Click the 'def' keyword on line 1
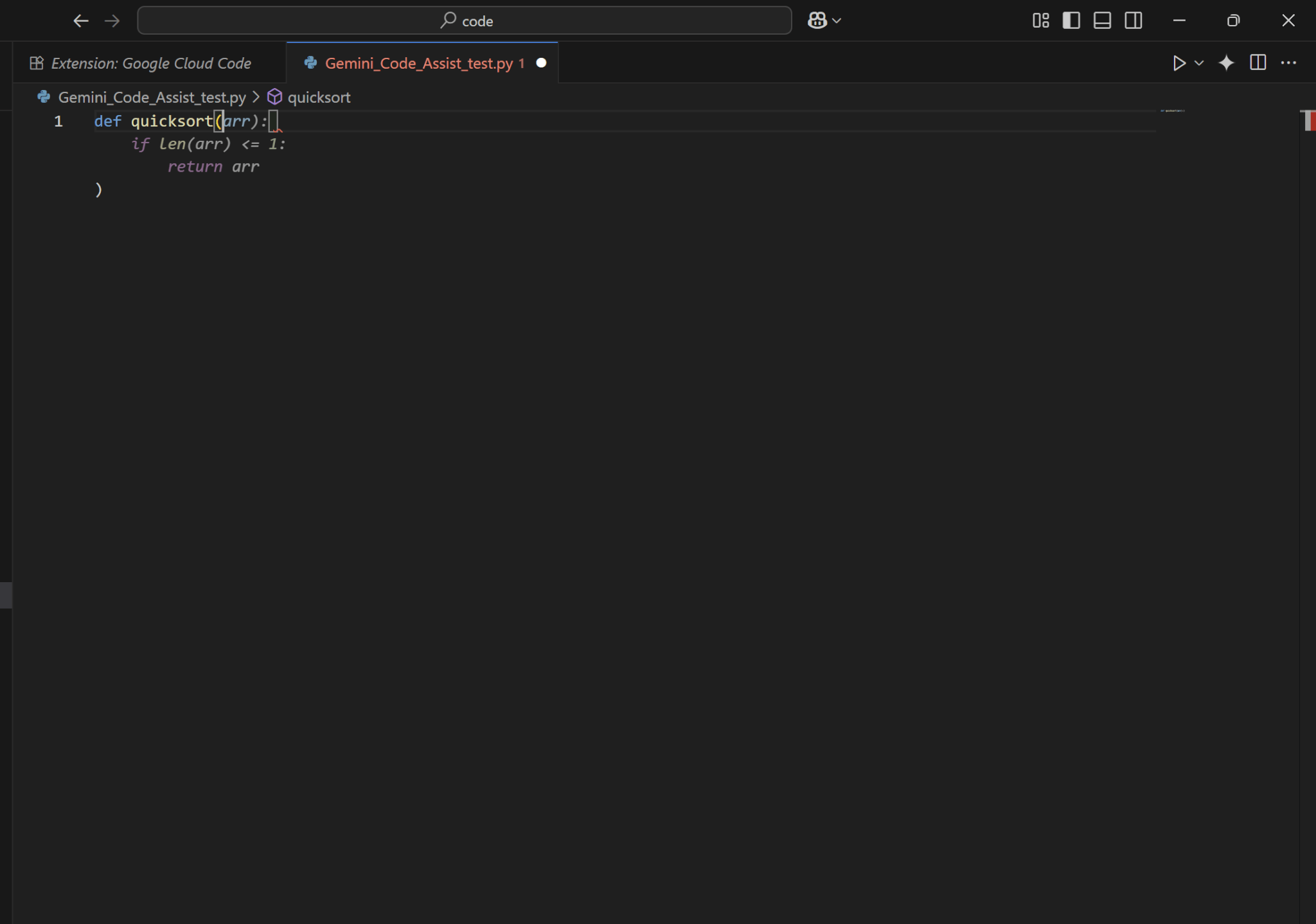Image resolution: width=1316 pixels, height=924 pixels. point(107,121)
